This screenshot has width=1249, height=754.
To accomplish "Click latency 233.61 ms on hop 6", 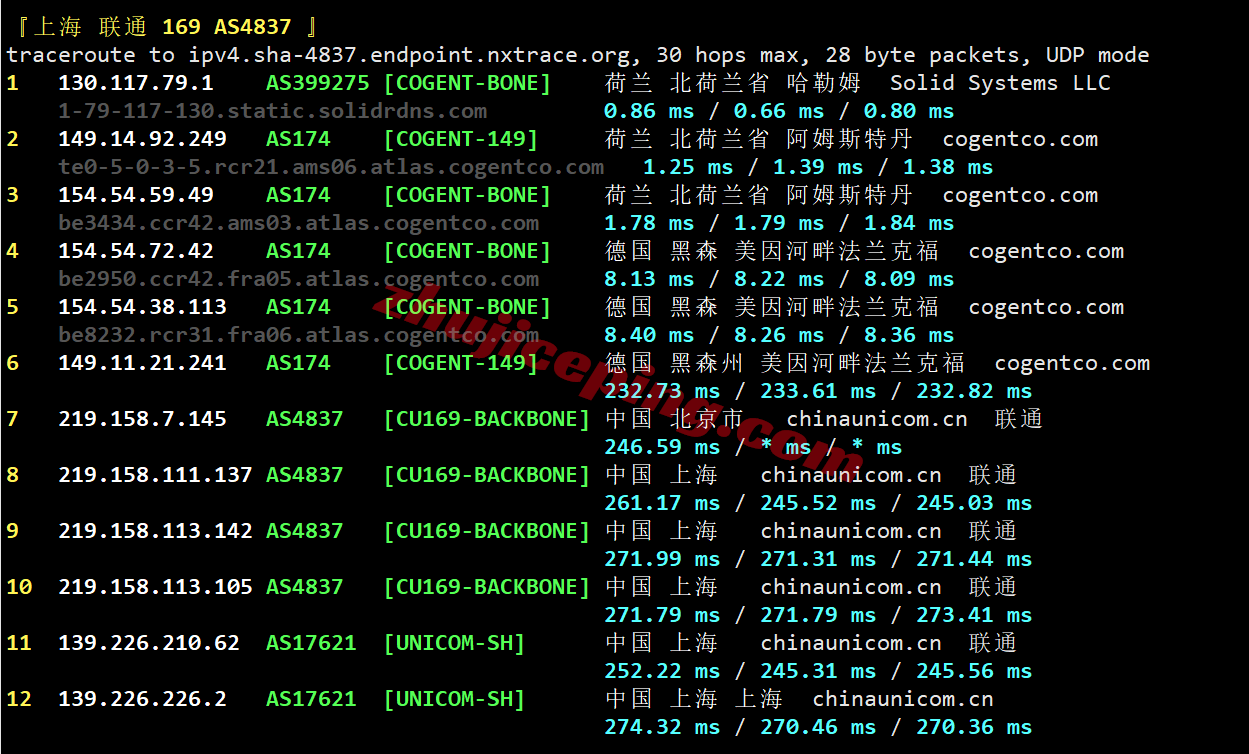I will [x=818, y=391].
